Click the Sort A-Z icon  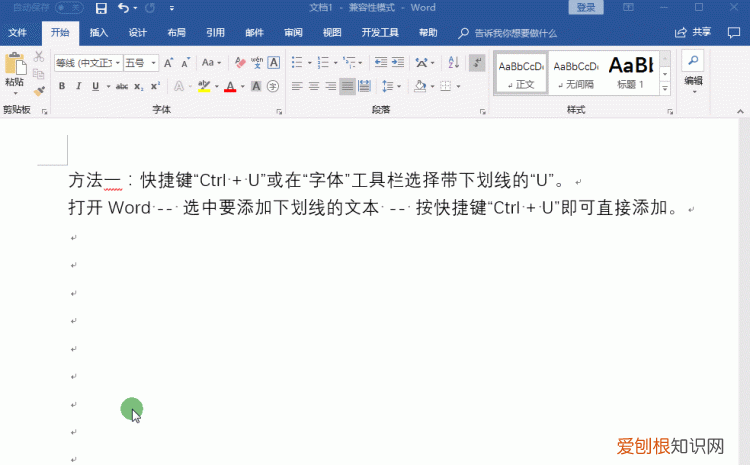(x=453, y=62)
